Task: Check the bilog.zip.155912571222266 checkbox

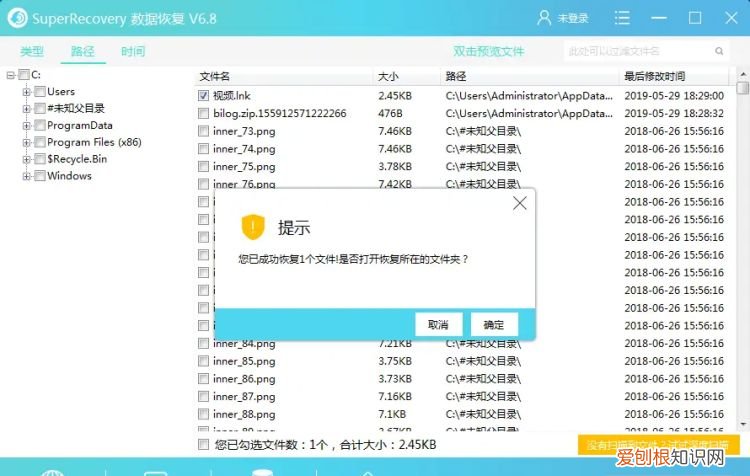Action: coord(203,113)
